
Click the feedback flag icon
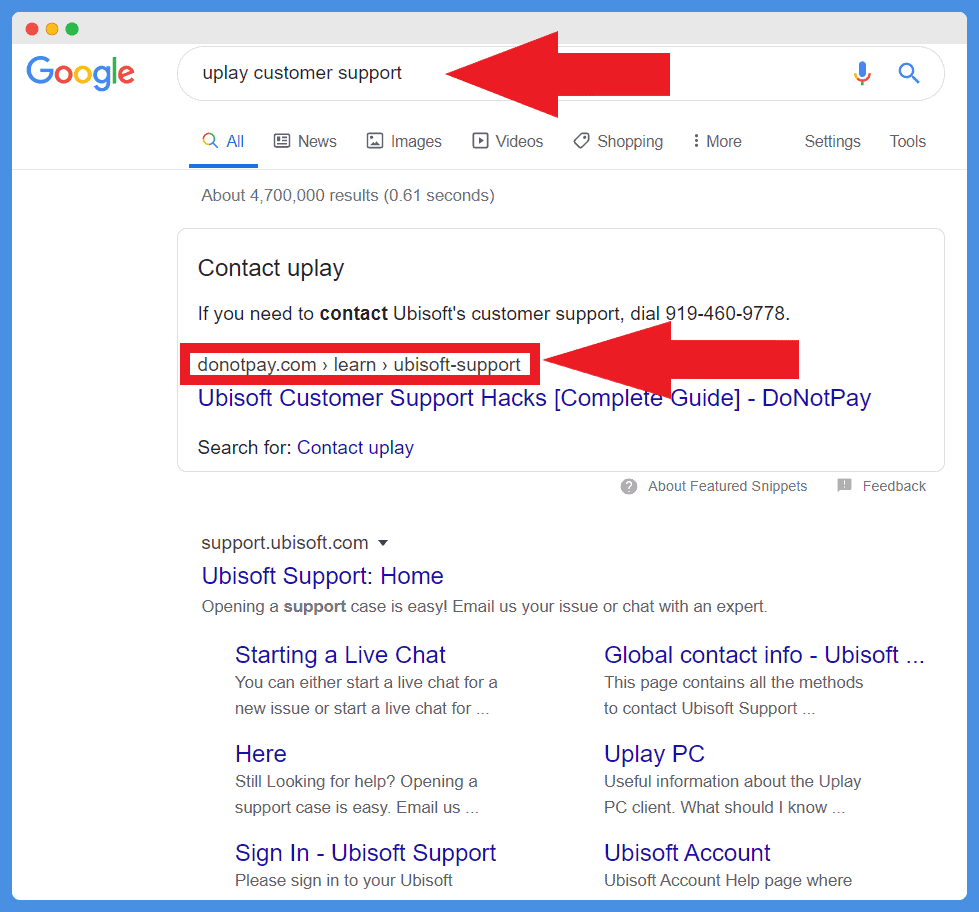coord(844,485)
